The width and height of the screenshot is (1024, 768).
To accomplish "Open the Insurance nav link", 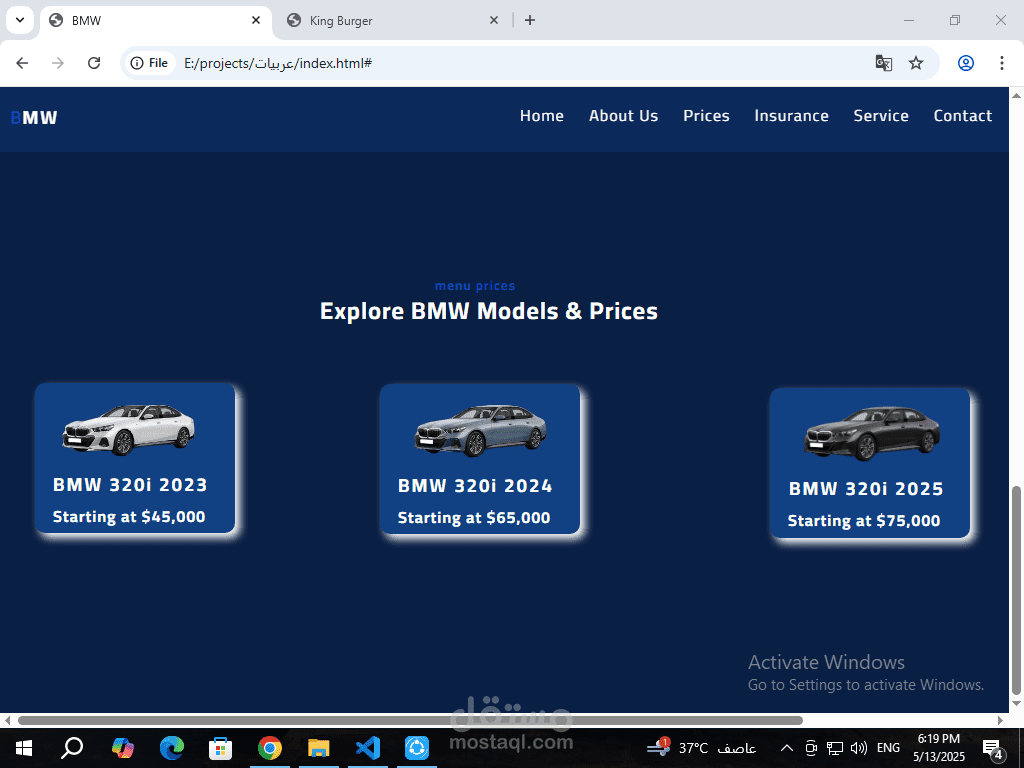I will [x=792, y=116].
